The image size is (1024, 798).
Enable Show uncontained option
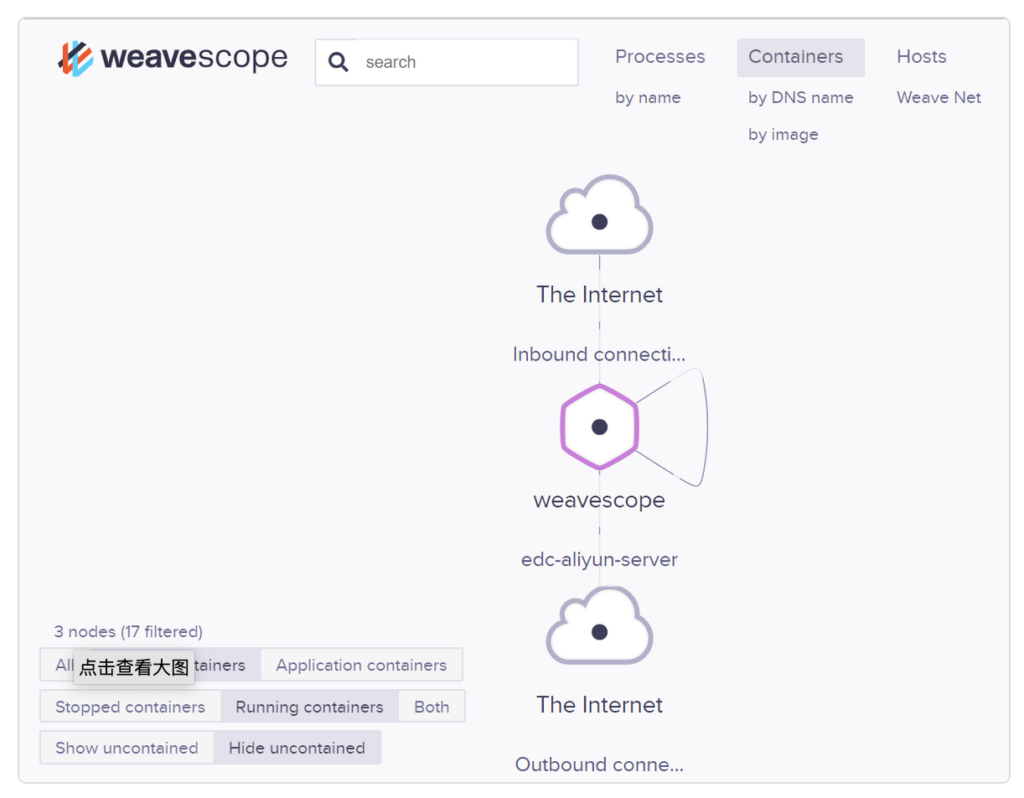(127, 748)
